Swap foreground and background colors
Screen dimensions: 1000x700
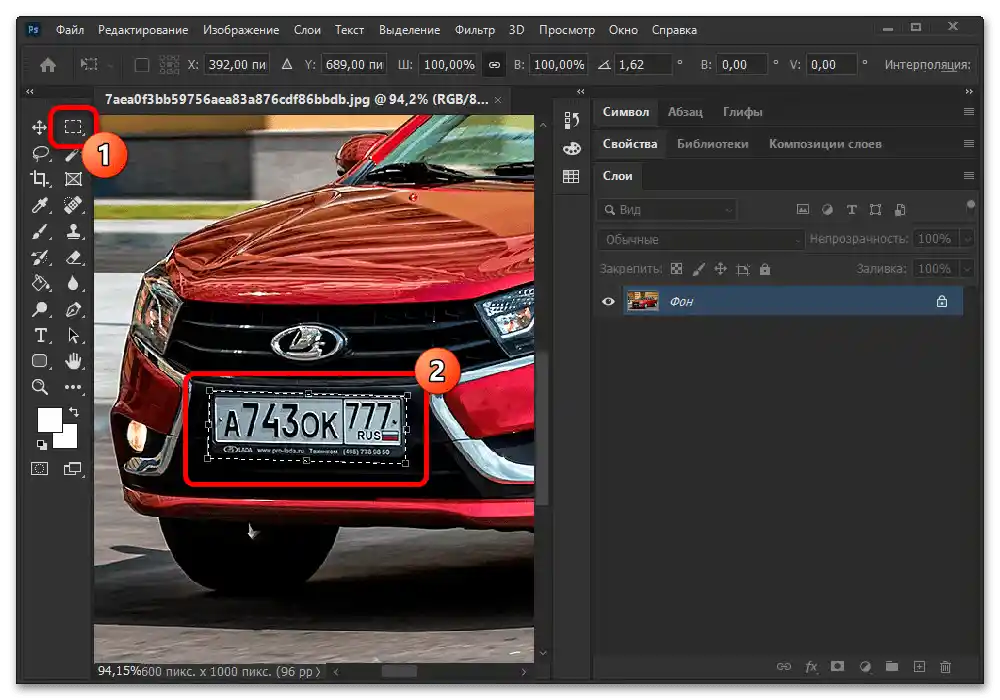coord(74,412)
